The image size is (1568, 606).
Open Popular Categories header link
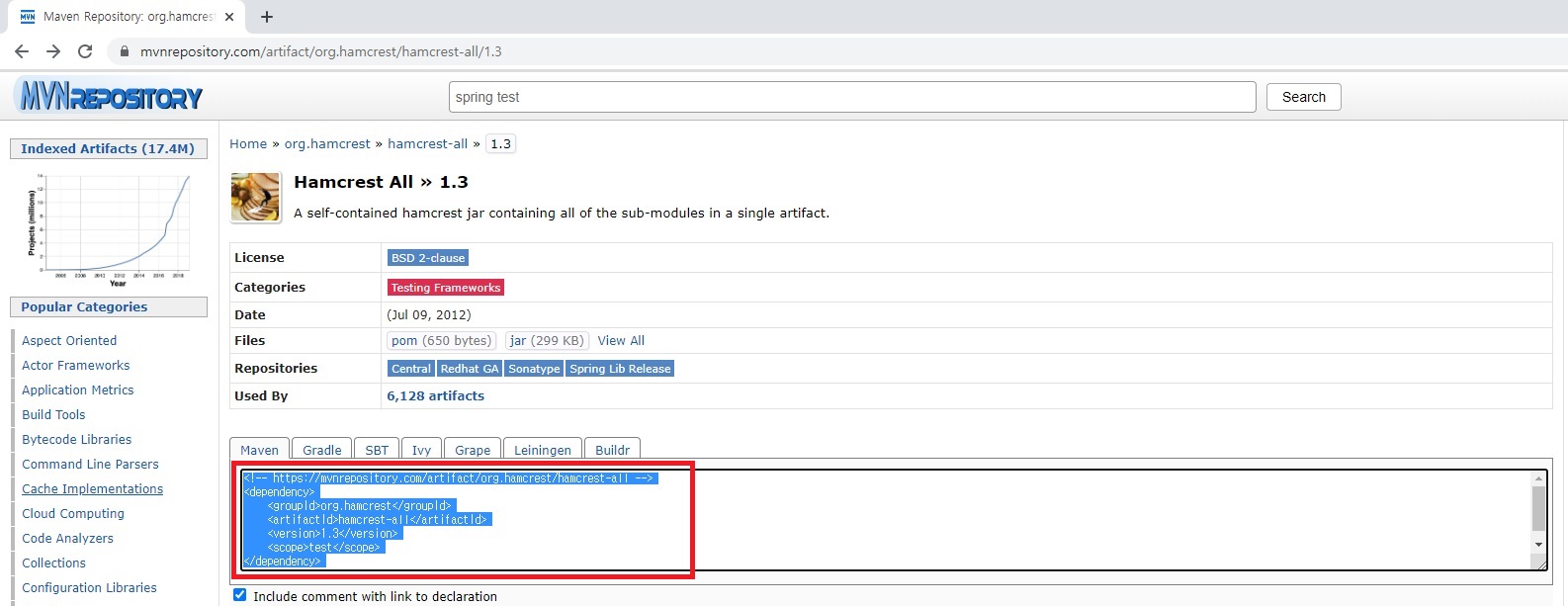[x=84, y=306]
